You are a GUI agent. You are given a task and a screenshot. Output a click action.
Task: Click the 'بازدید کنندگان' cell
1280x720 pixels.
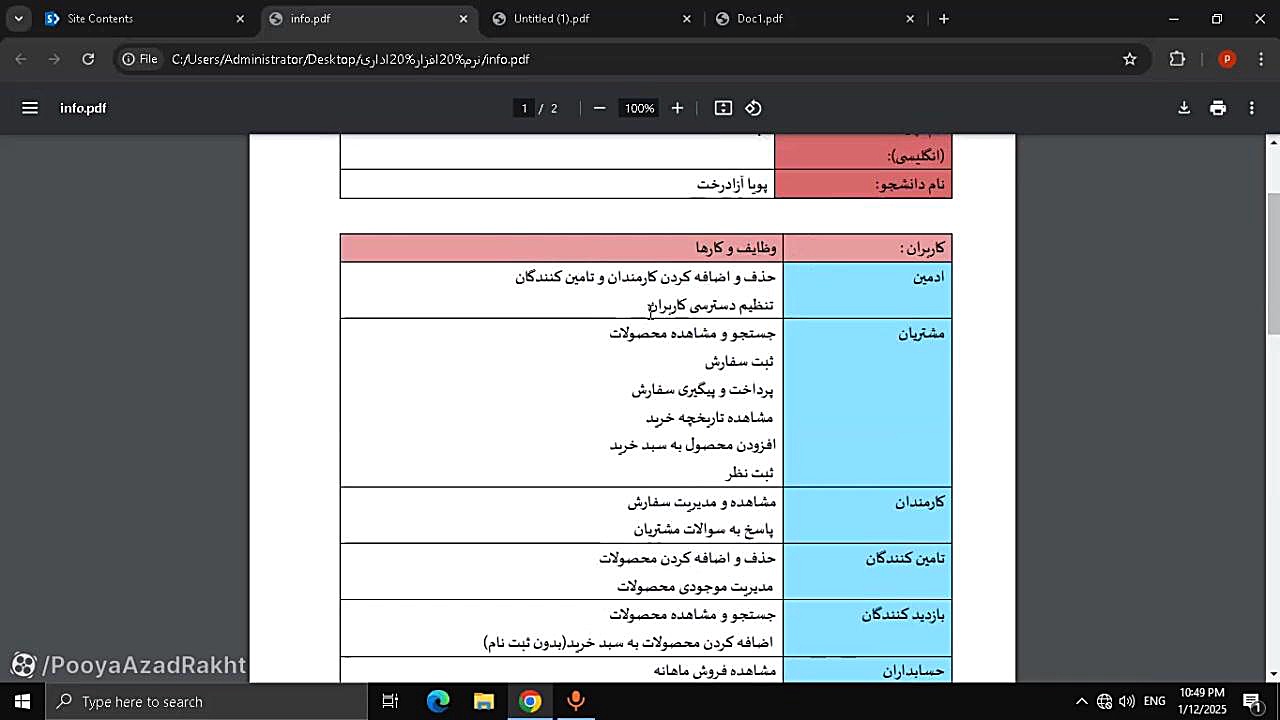pos(867,628)
